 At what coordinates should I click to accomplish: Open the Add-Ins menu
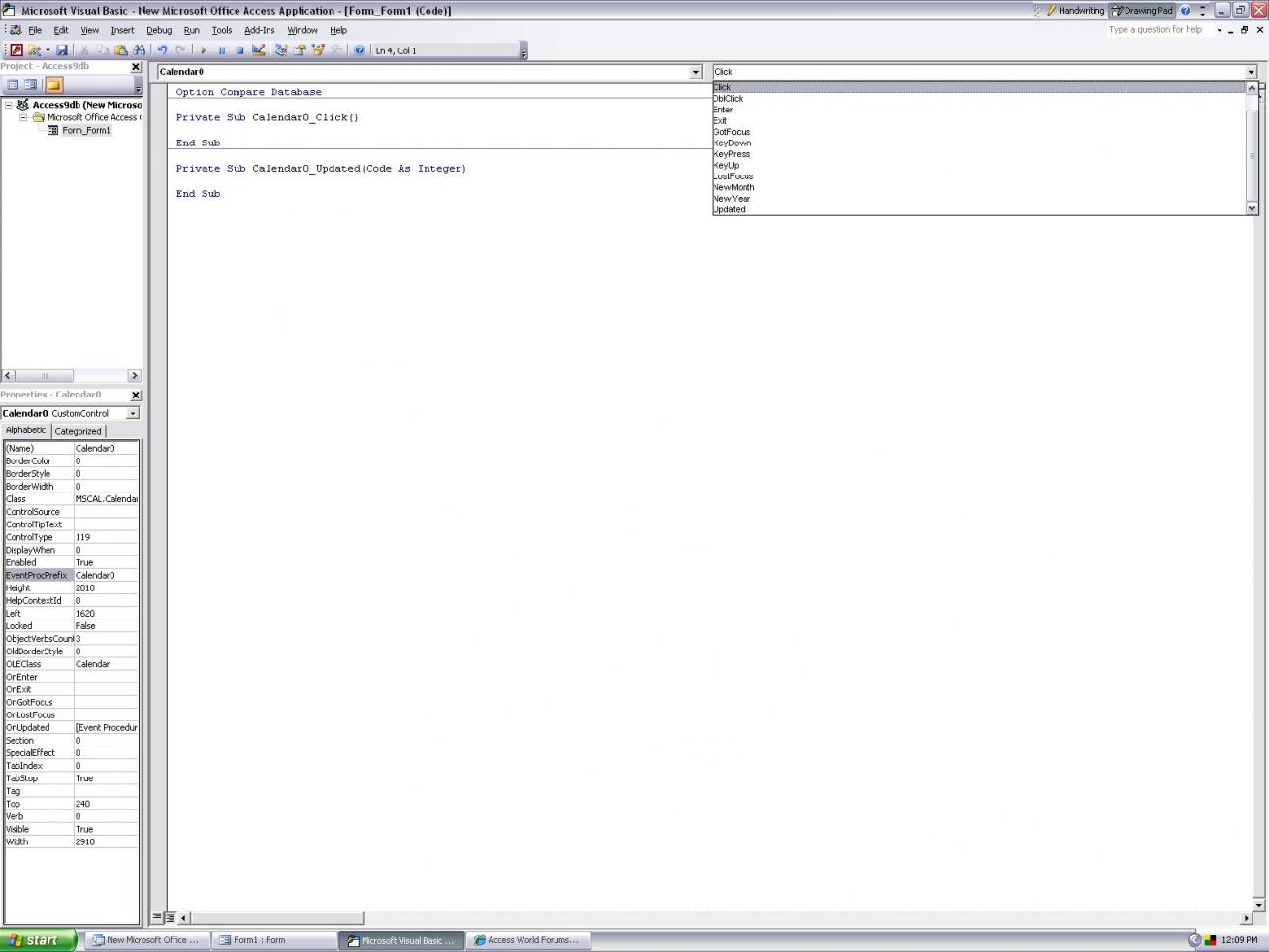click(x=260, y=31)
